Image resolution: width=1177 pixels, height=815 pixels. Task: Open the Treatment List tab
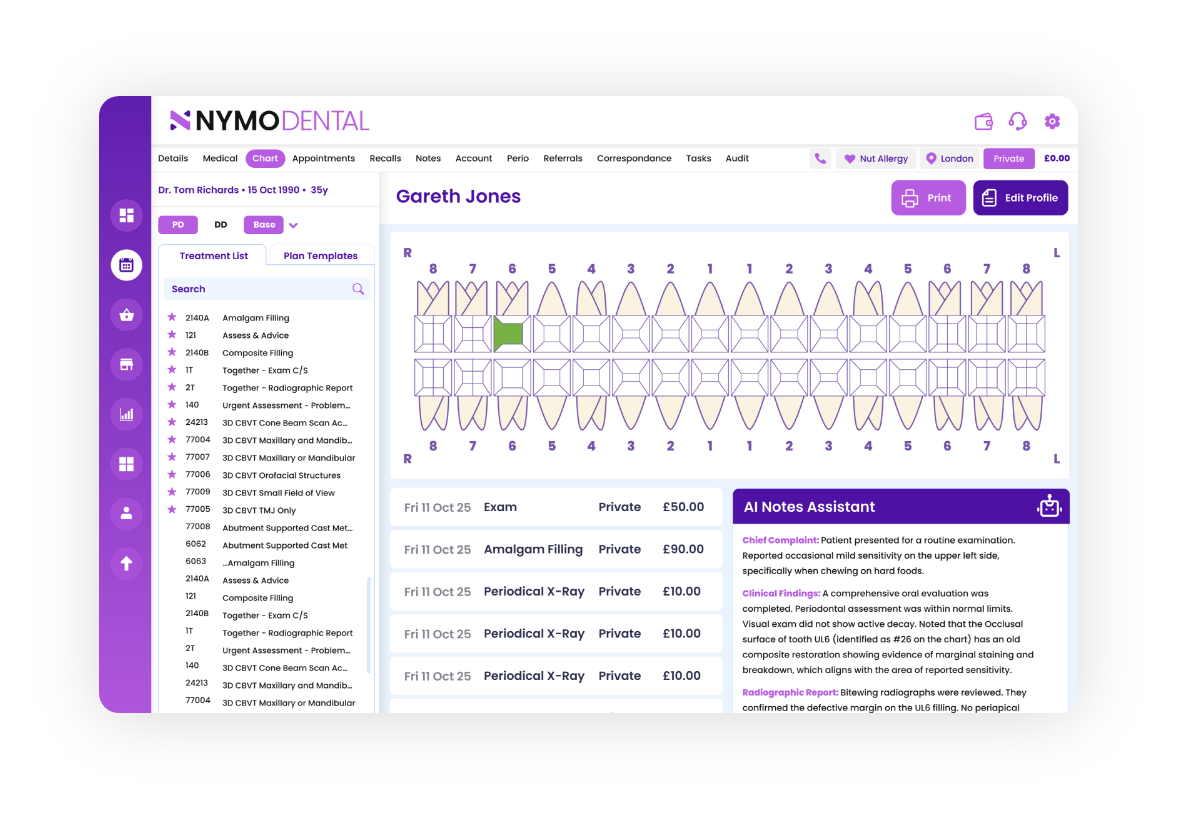pos(213,256)
